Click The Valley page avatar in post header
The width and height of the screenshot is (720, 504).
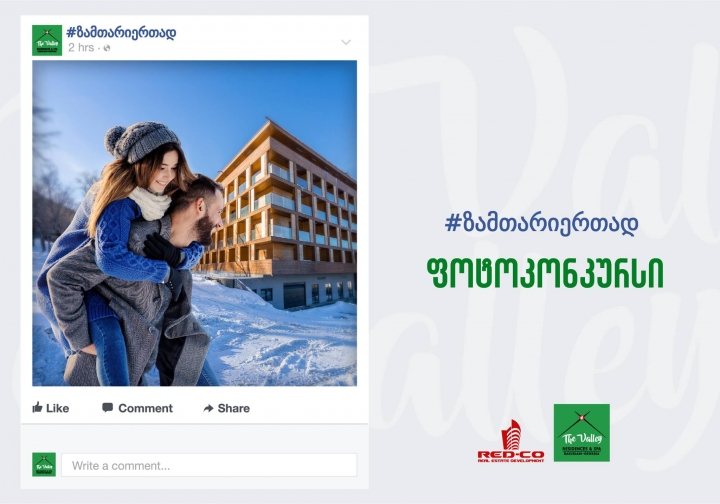pyautogui.click(x=47, y=40)
